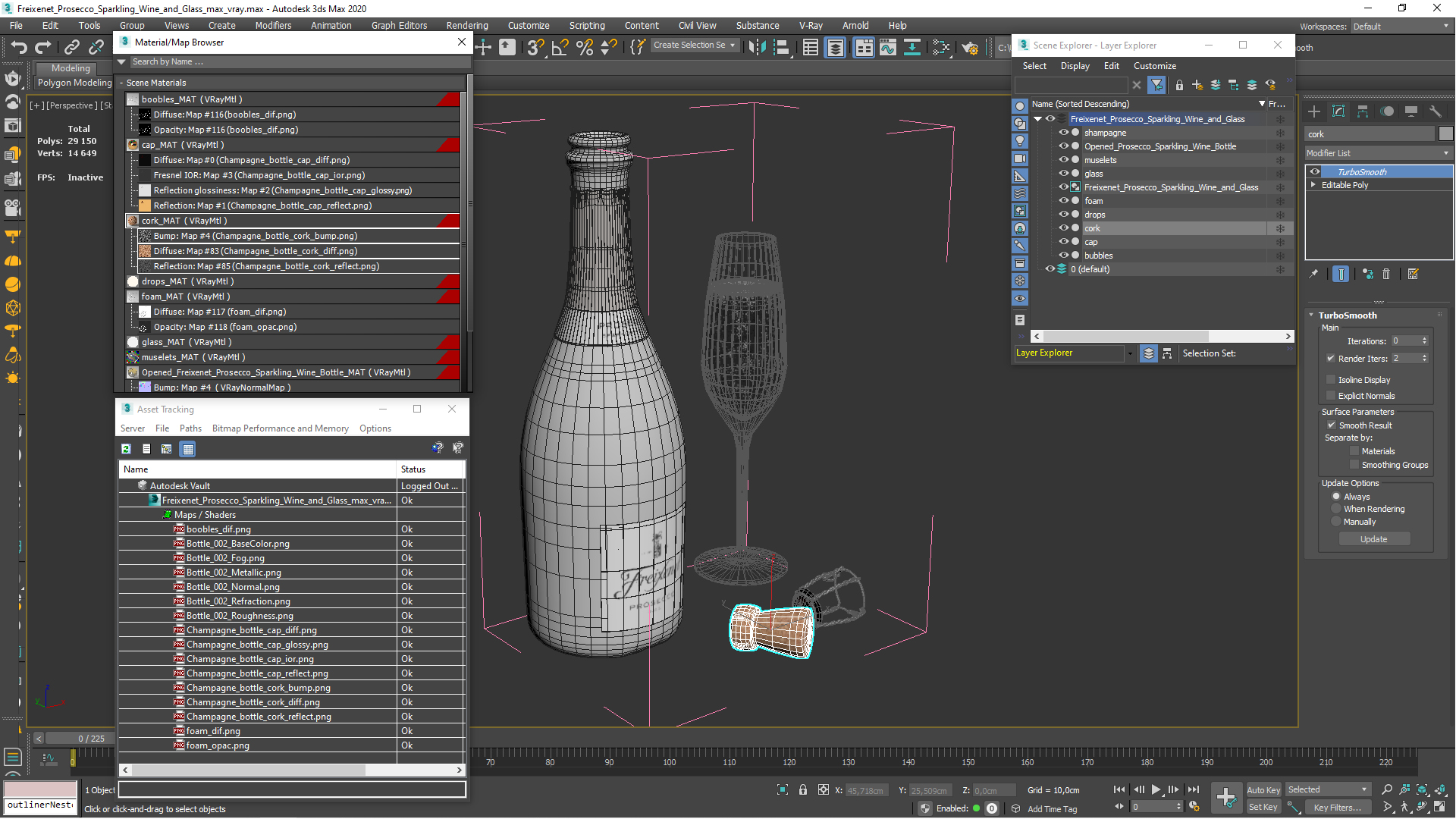This screenshot has width=1456, height=819.
Task: Click the Undo arrow icon
Action: 19,47
